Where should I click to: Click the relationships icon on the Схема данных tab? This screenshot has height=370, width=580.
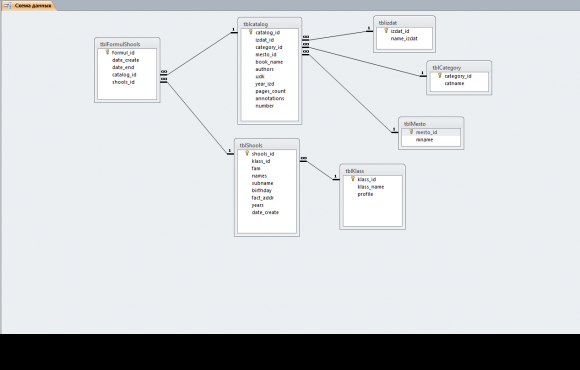7,6
